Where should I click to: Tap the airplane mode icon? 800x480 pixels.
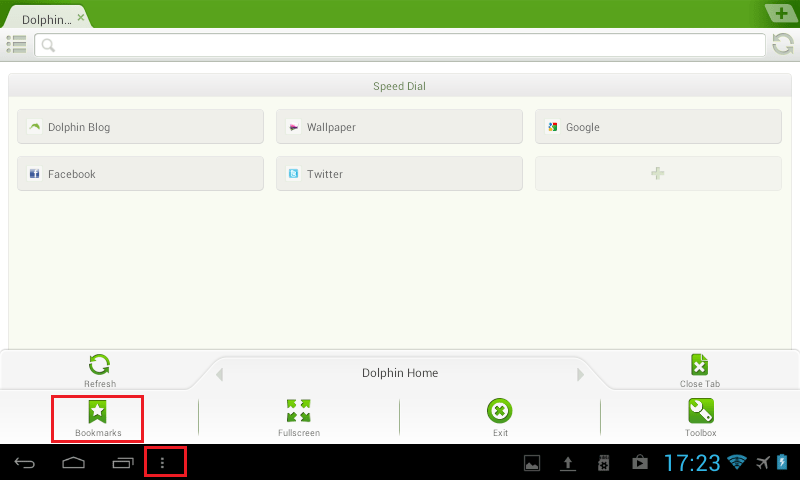pyautogui.click(x=763, y=463)
